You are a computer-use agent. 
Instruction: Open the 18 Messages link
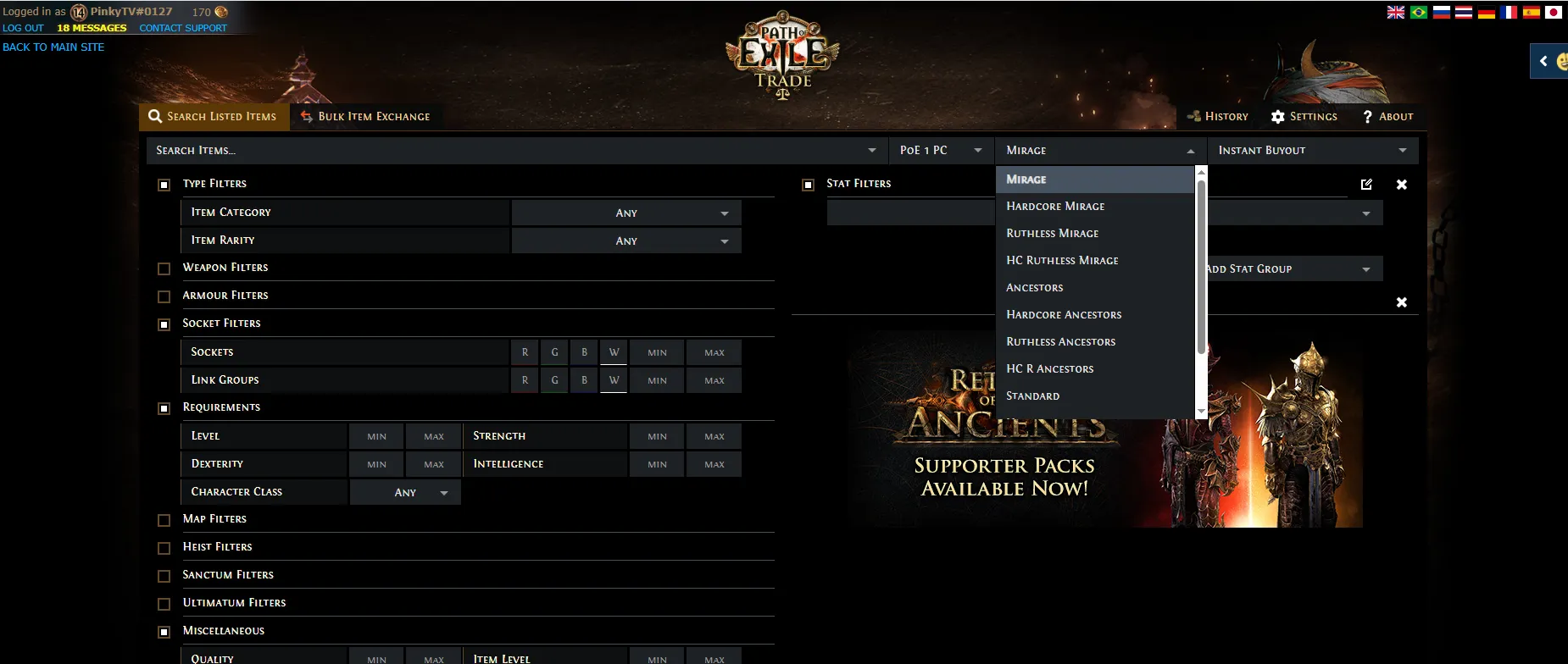click(92, 28)
